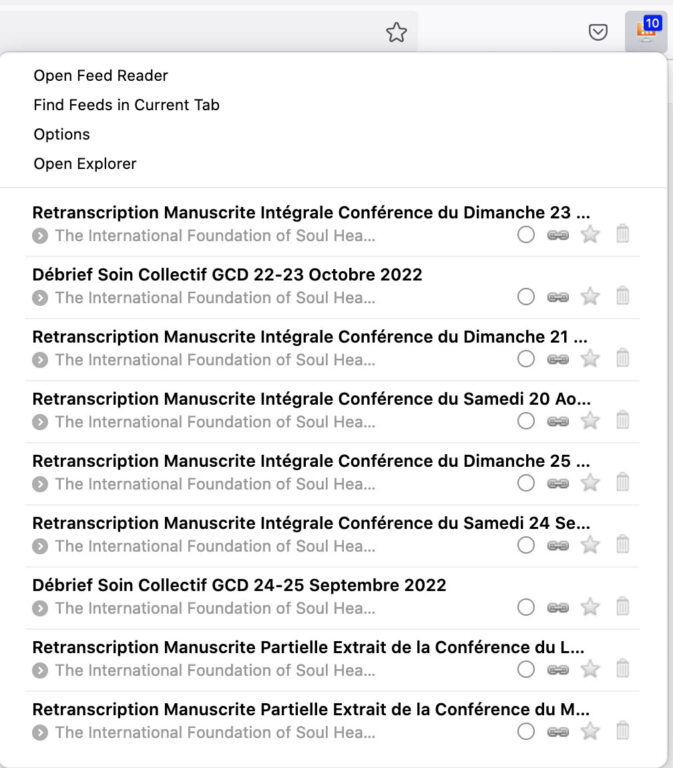Delete the Conférence du Dimanche 23 entry with trash icon

point(623,234)
